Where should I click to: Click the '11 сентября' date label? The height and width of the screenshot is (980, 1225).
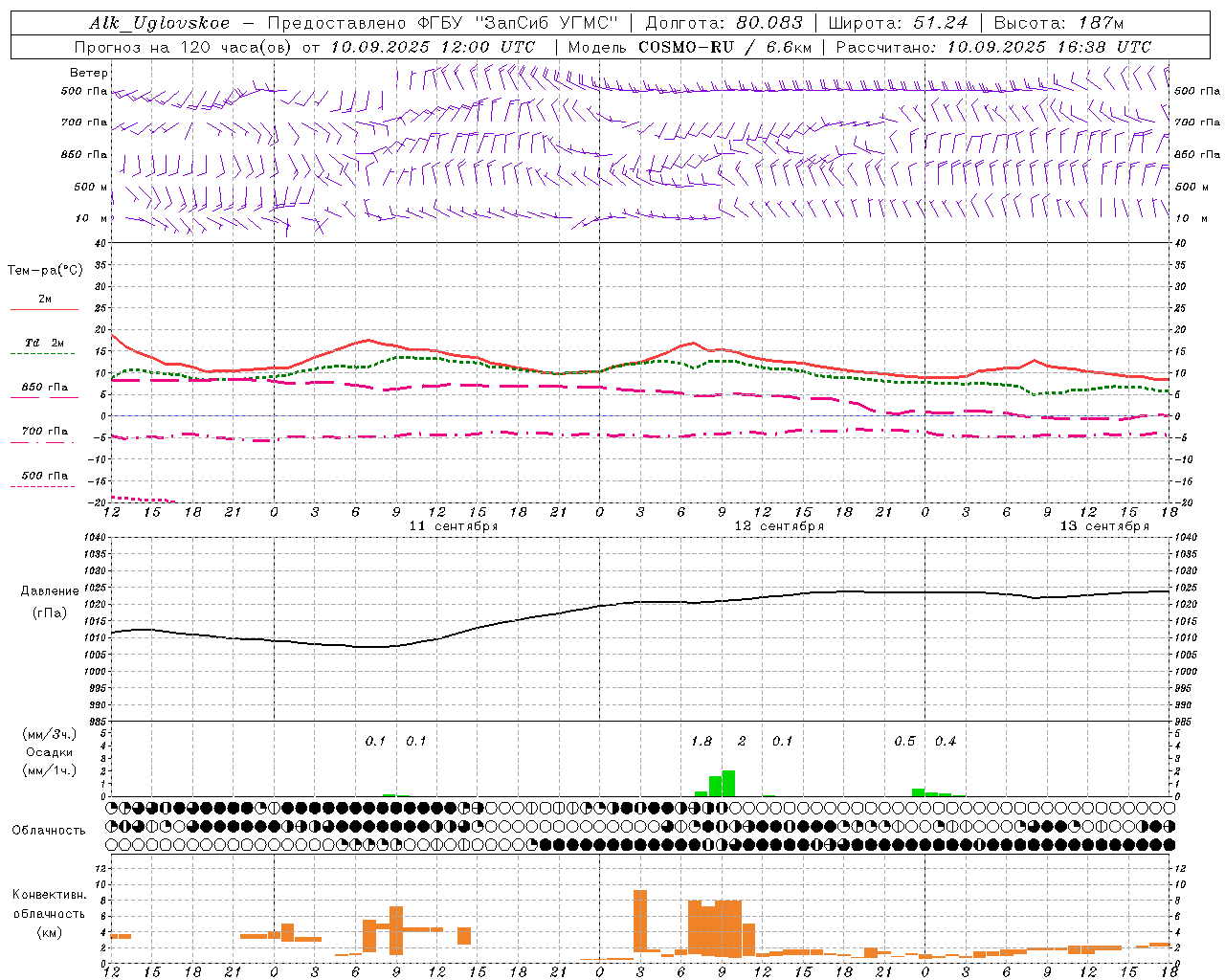coord(453,526)
